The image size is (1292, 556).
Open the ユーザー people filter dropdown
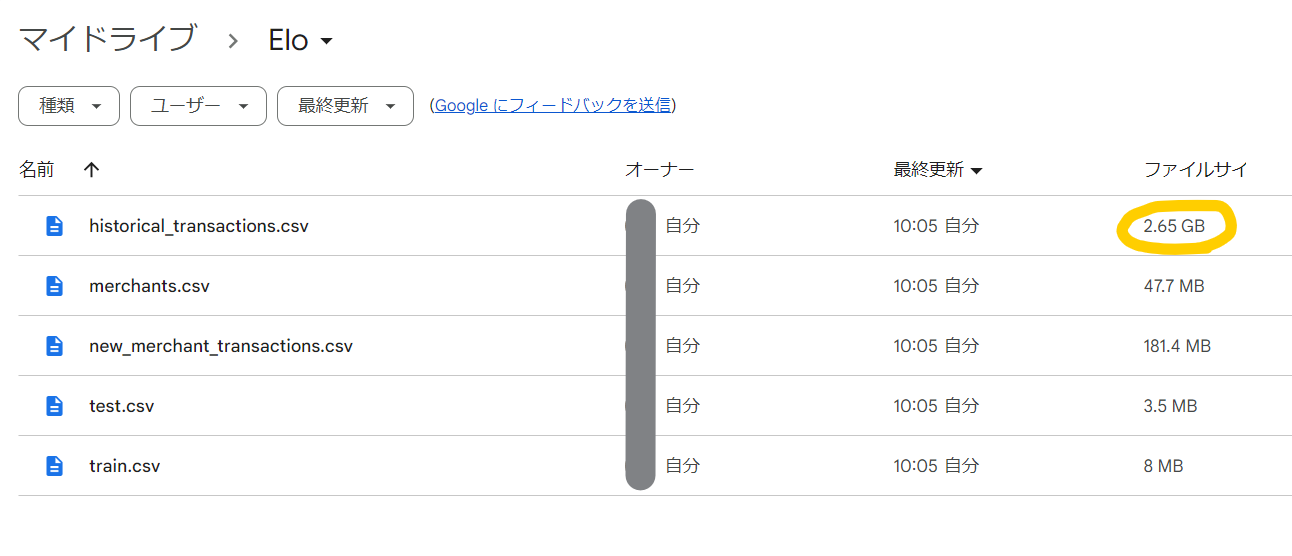[x=198, y=106]
